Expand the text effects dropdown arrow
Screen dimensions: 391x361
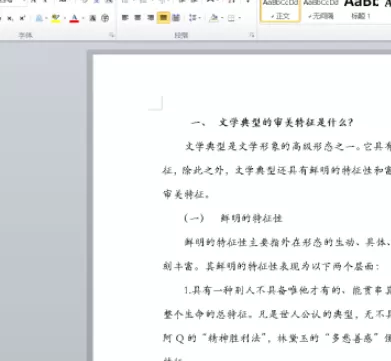46,18
